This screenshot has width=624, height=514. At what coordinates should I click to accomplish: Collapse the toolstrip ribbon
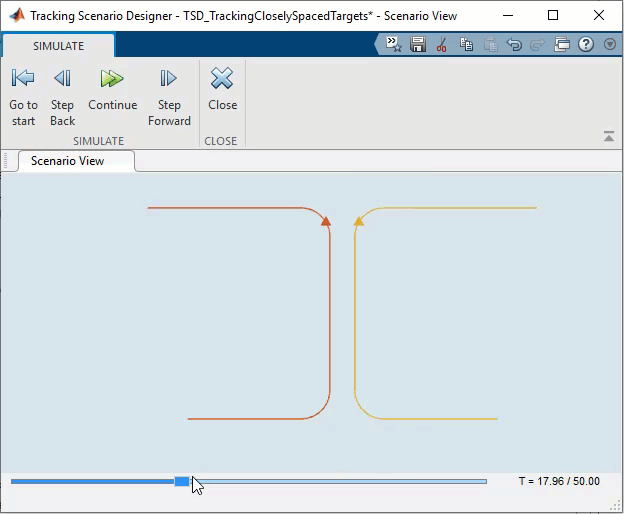click(608, 136)
